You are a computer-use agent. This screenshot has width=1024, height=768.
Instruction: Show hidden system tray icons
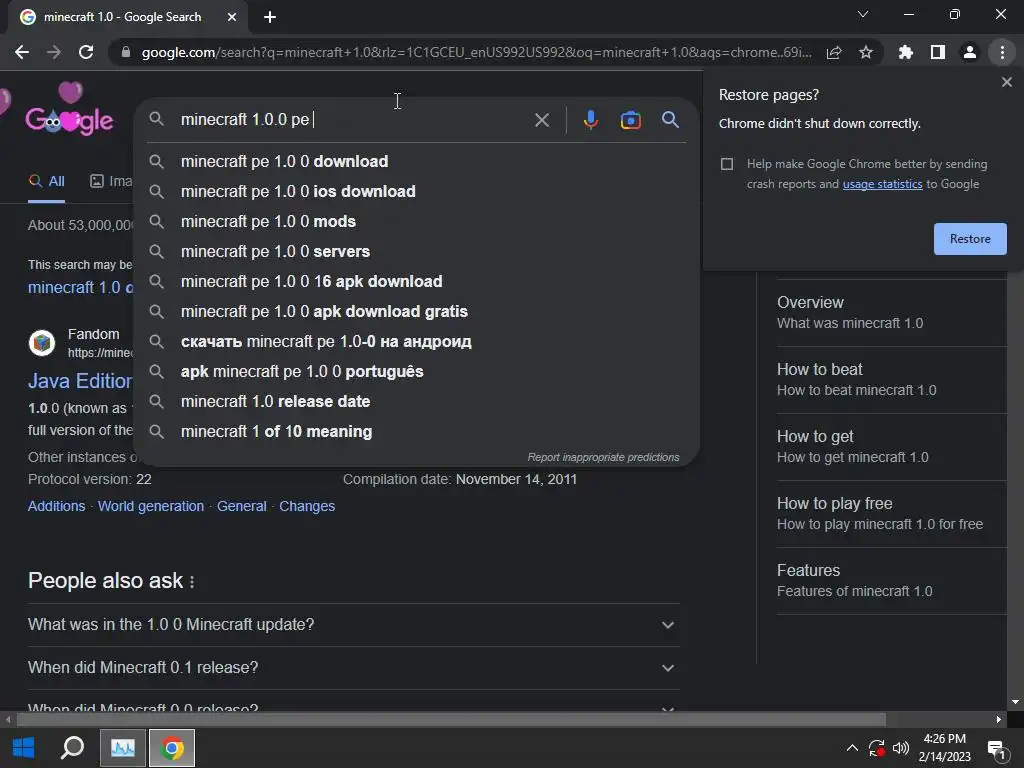click(852, 748)
